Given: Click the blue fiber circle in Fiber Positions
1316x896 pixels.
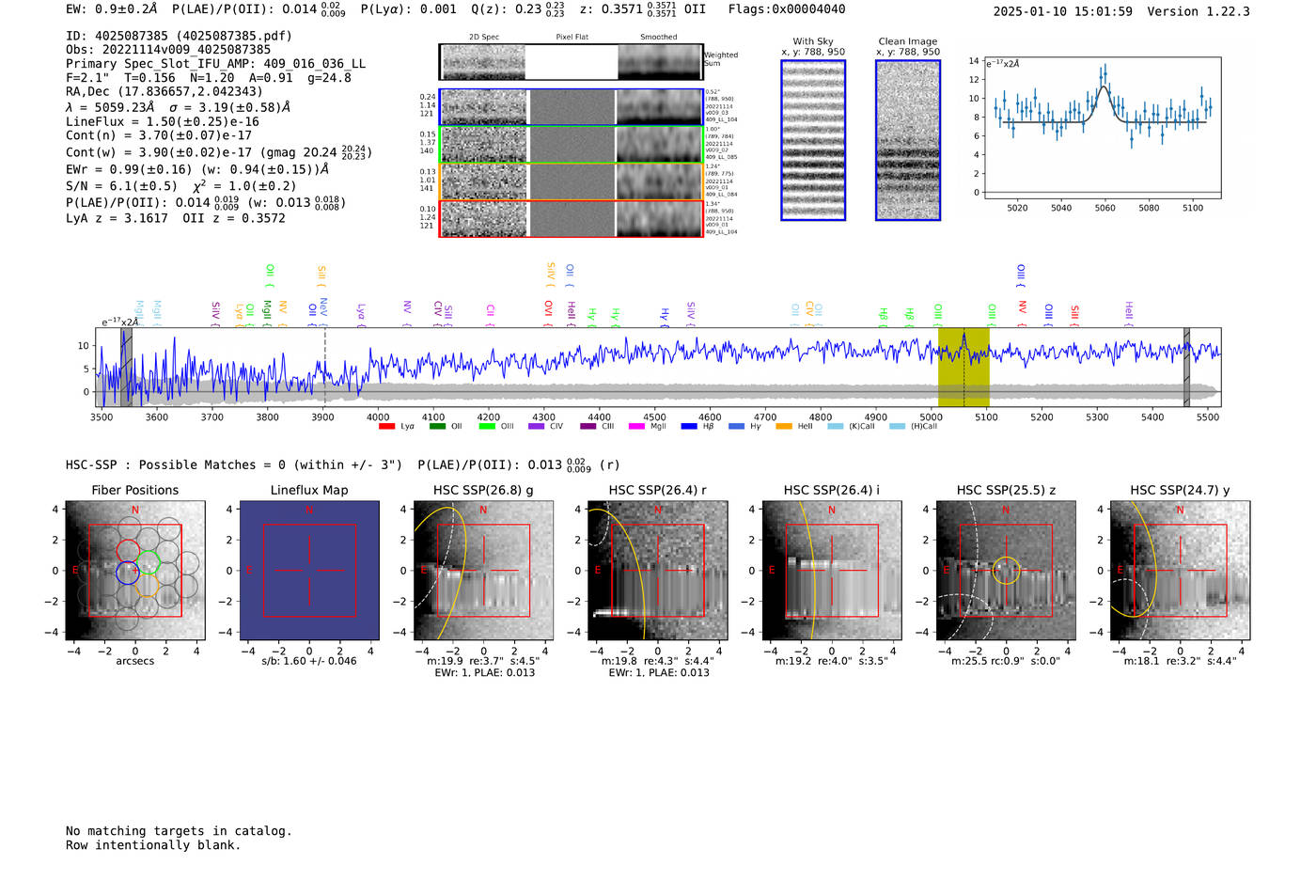Looking at the screenshot, I should tap(127, 573).
